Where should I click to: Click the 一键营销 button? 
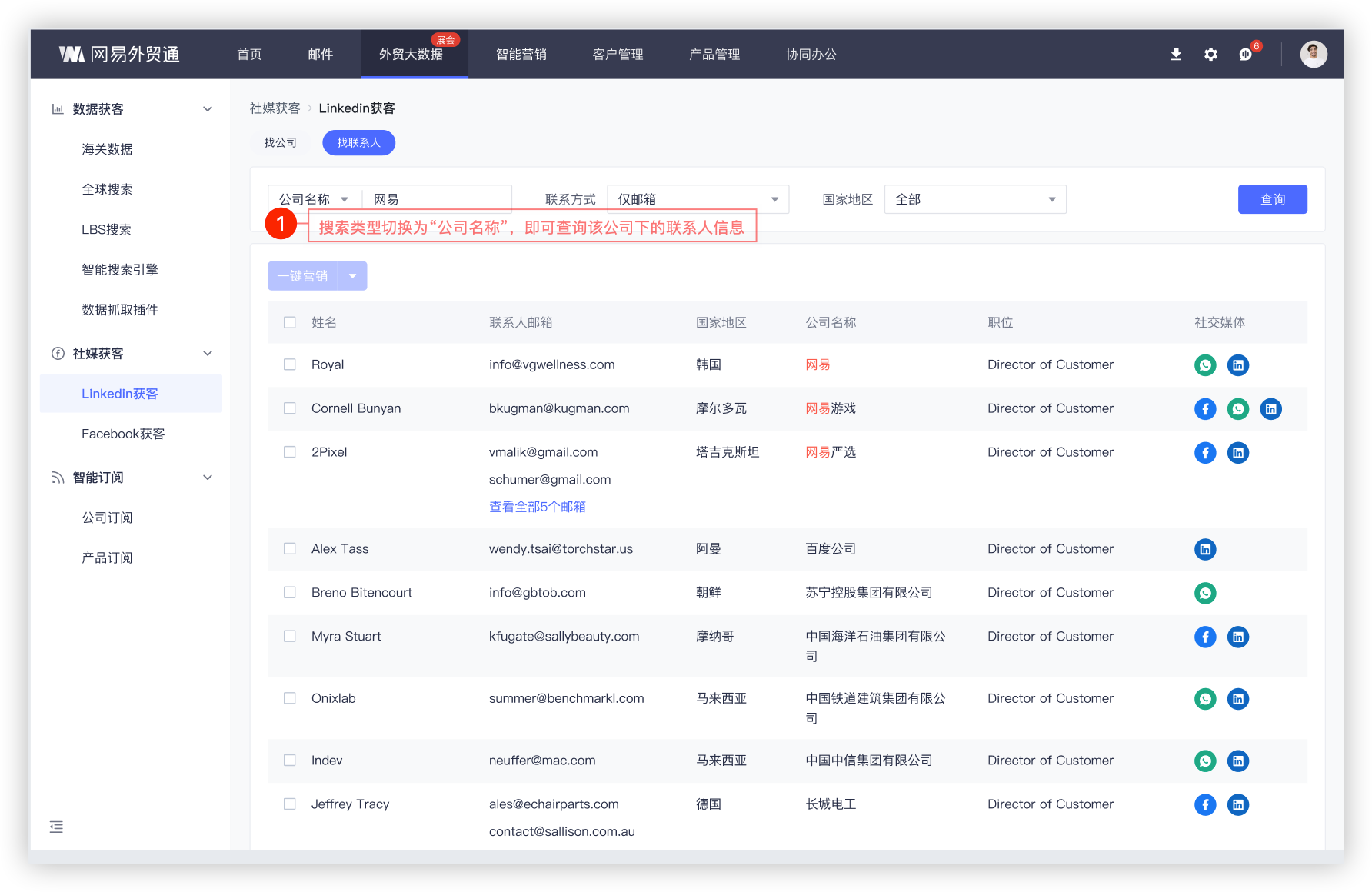coord(303,276)
